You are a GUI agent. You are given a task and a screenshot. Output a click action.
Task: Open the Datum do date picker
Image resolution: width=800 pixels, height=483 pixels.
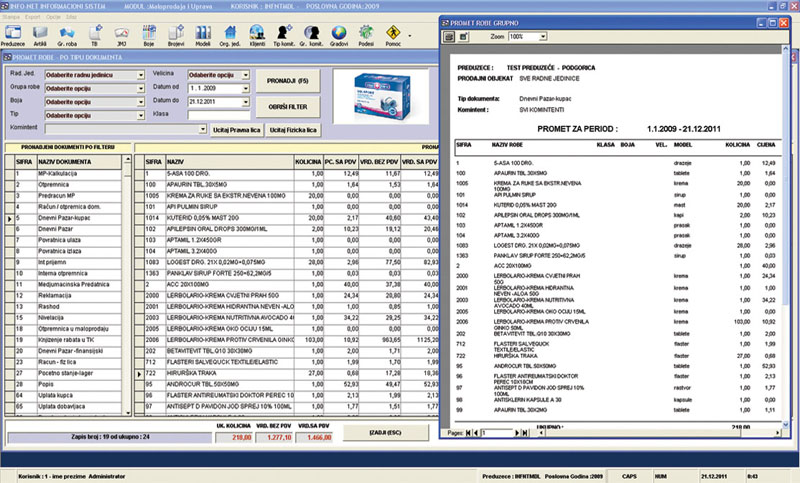tap(245, 102)
